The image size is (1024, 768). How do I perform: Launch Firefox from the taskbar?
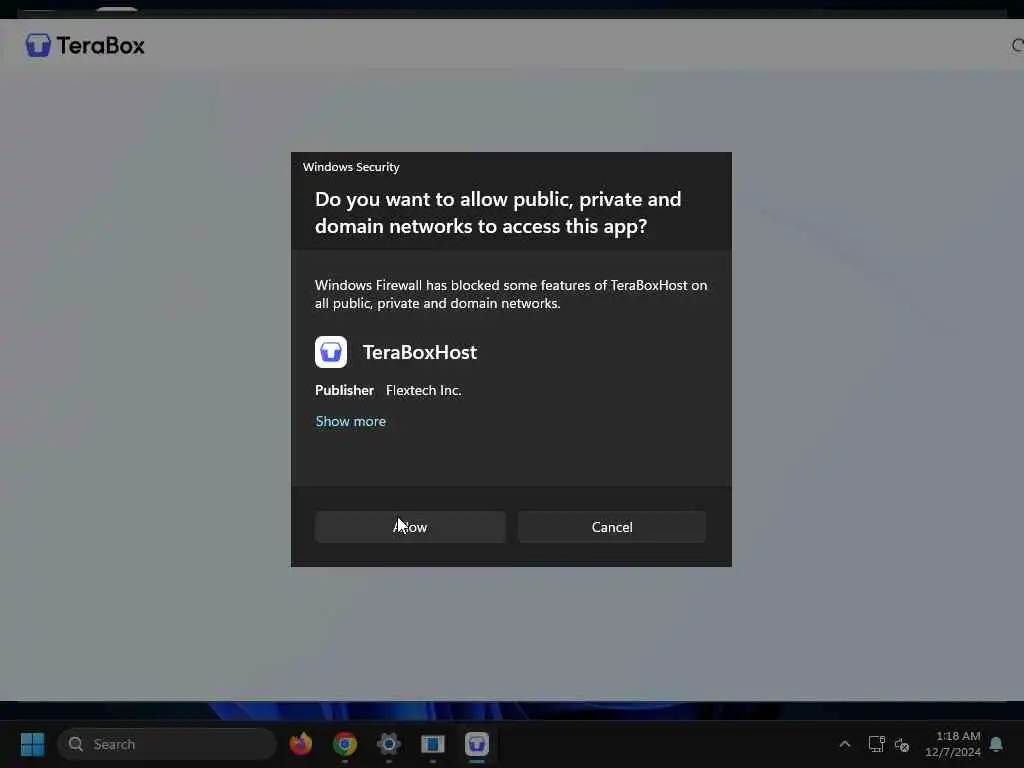(x=301, y=744)
